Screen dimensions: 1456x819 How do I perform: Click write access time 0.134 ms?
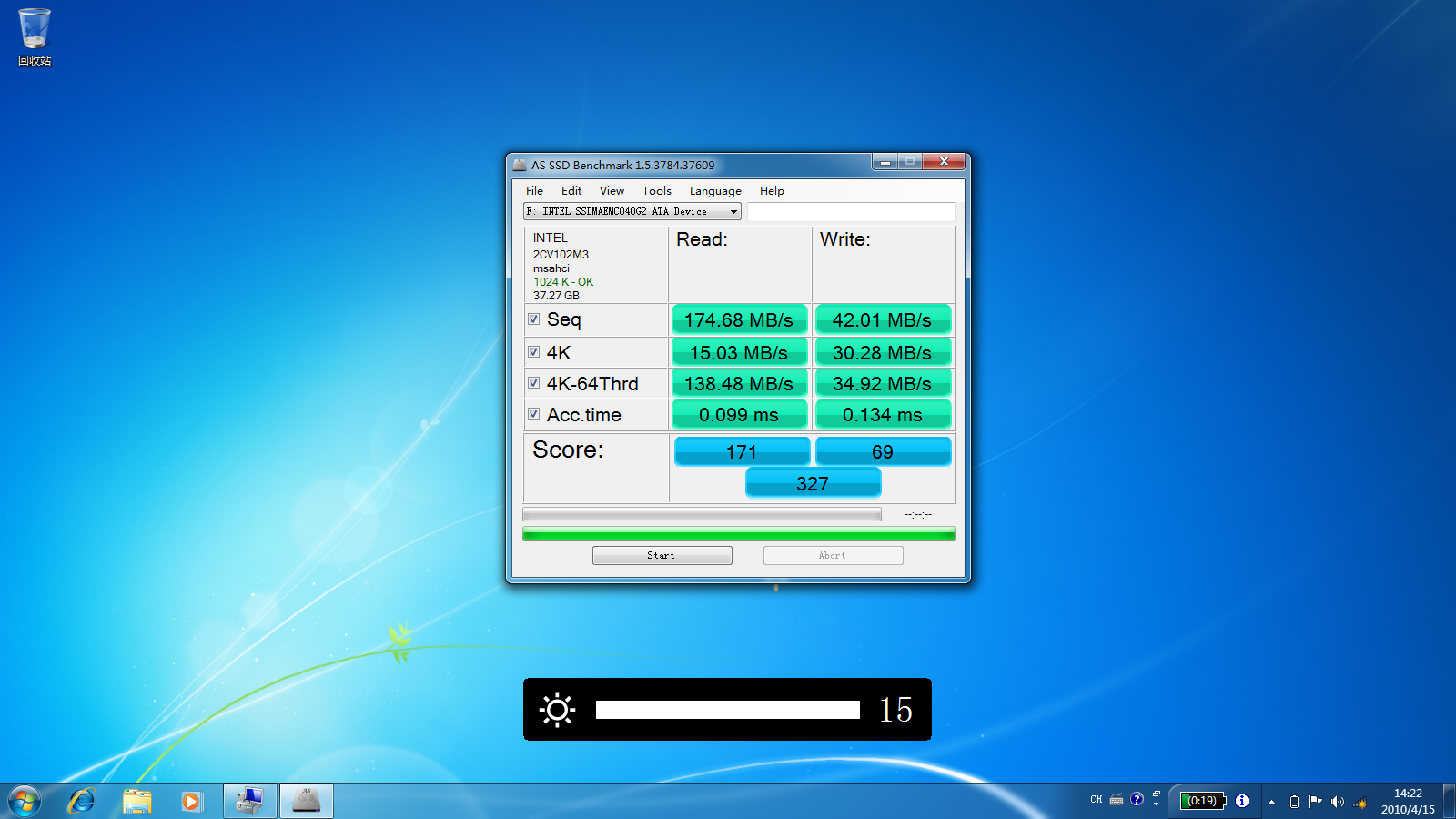(x=882, y=414)
